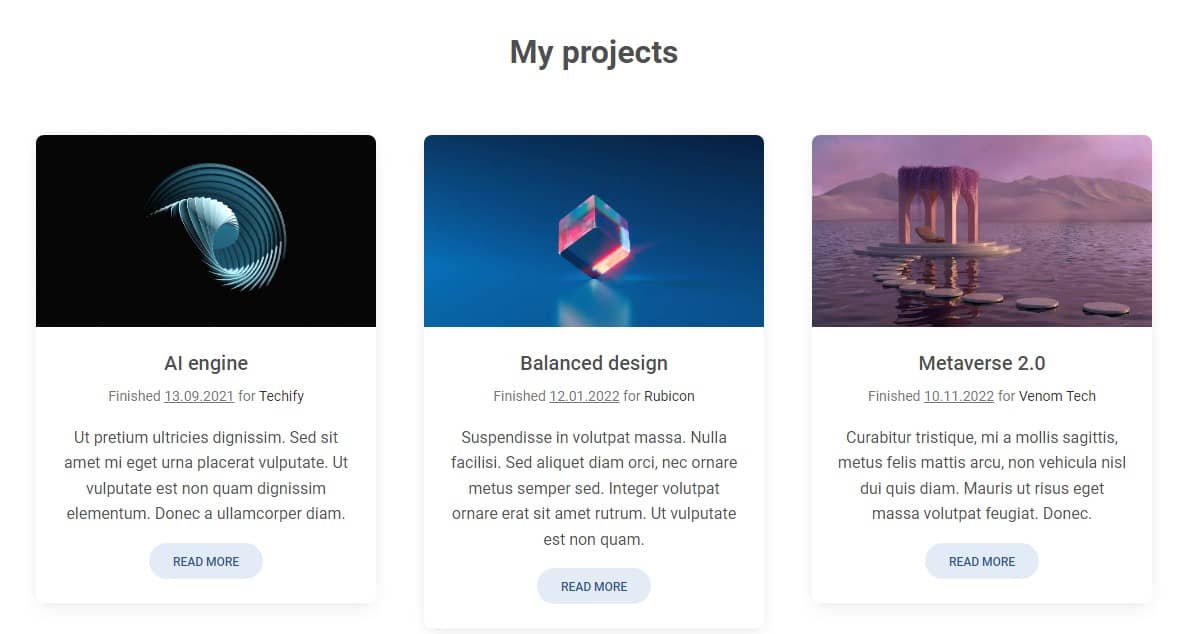Select the Metaverse 2.0 project title
This screenshot has height=634, width=1180.
click(x=982, y=363)
